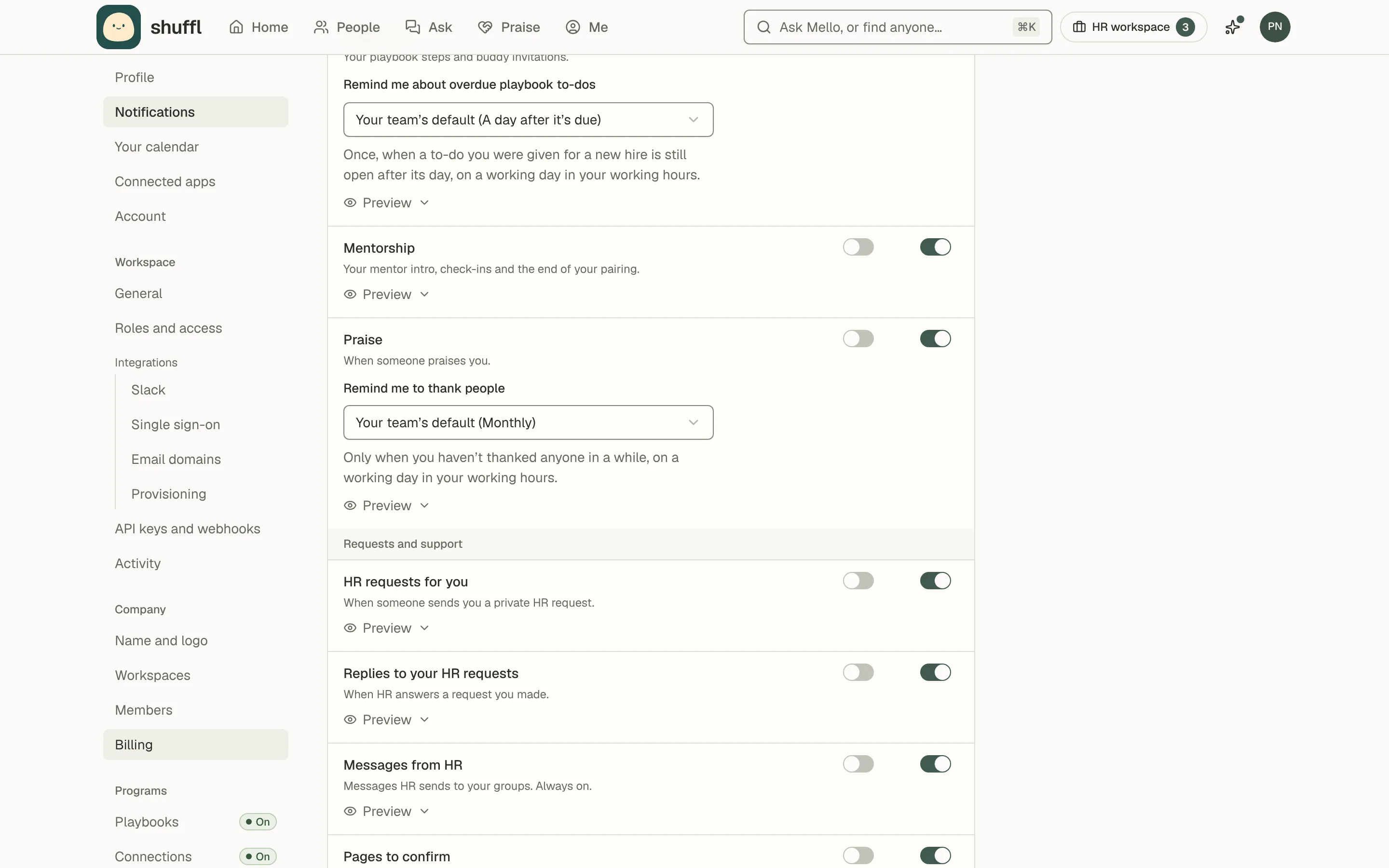
Task: Open Slack integration settings
Action: point(204,390)
